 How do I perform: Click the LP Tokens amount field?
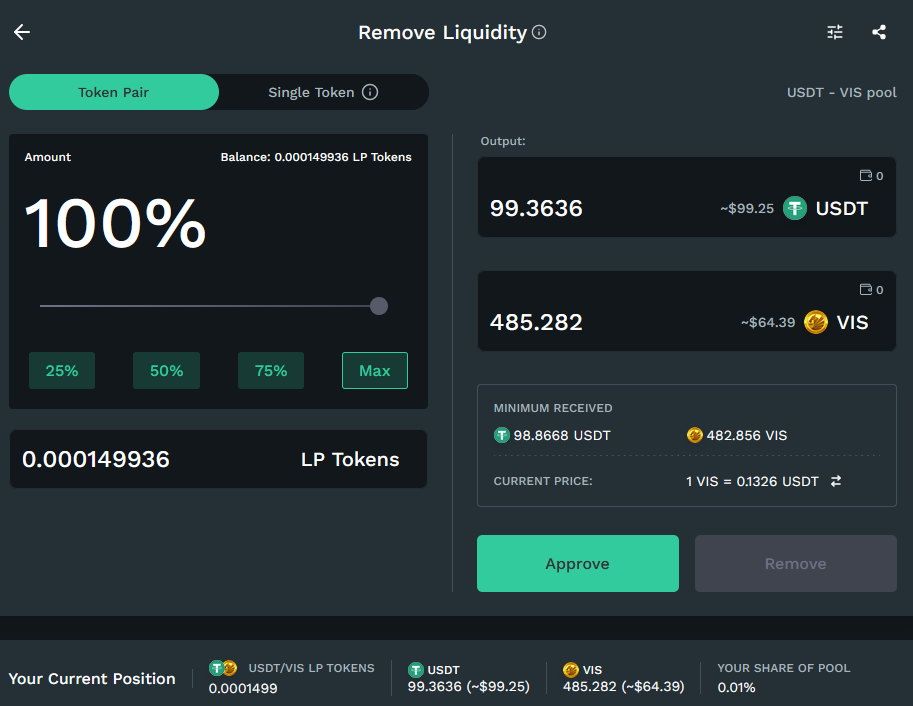tap(218, 459)
